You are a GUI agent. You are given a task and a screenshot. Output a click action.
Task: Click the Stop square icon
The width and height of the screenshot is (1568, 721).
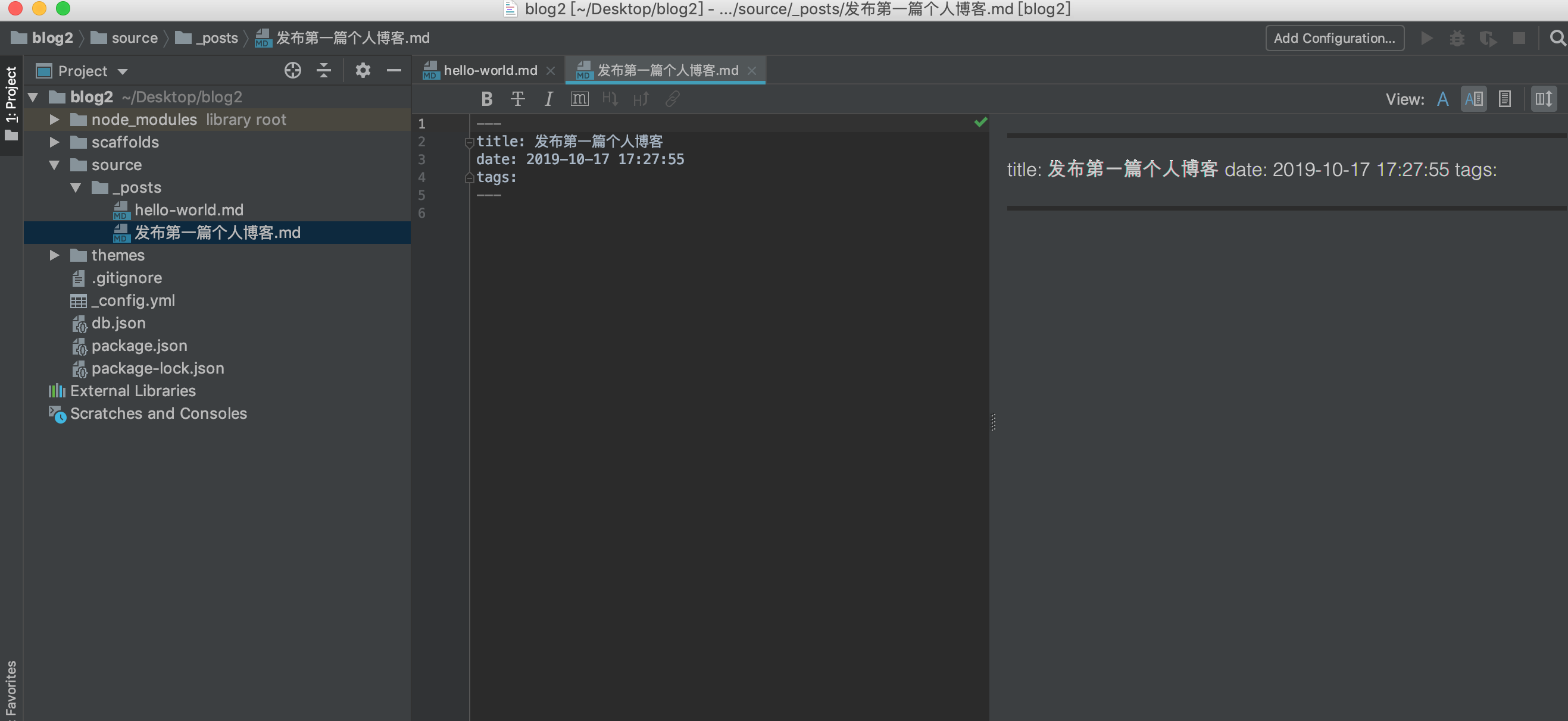[1519, 38]
